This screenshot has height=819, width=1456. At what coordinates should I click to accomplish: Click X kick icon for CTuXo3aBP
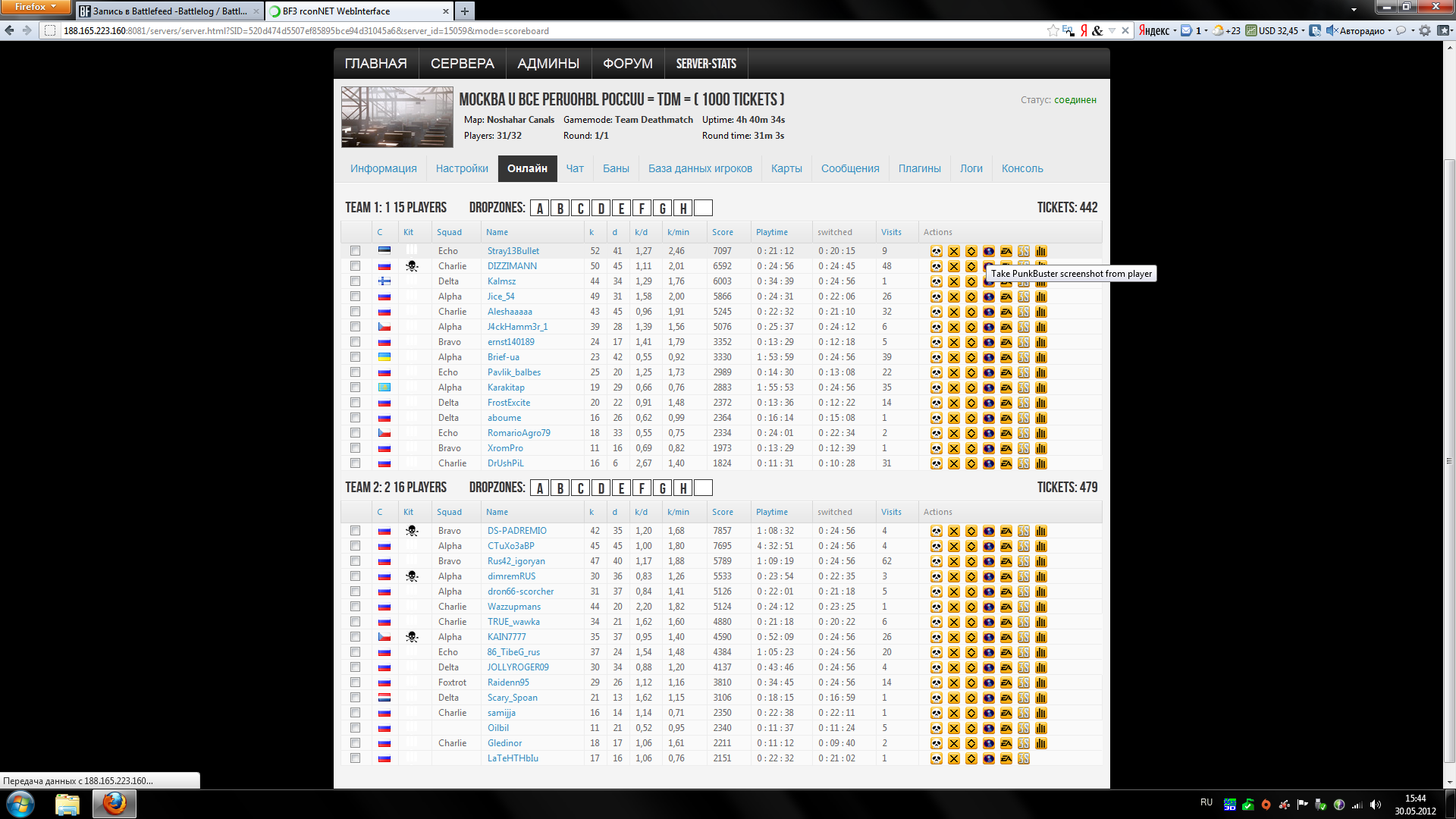954,547
